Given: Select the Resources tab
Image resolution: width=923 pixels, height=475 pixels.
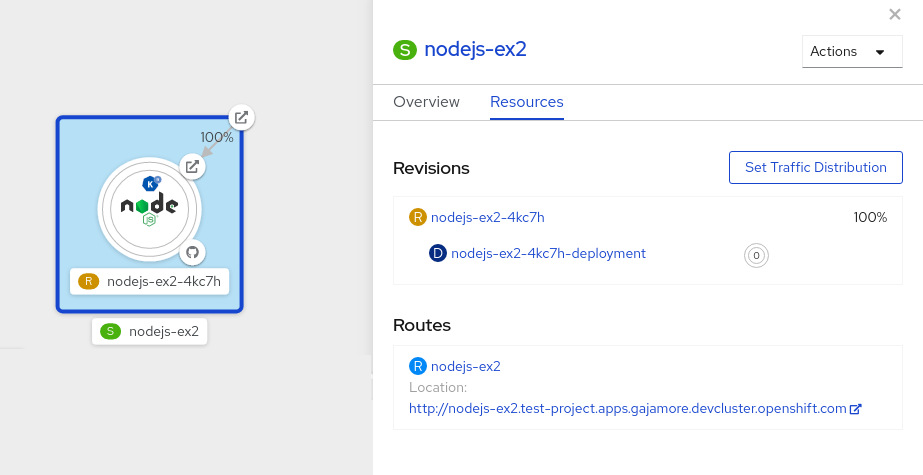Looking at the screenshot, I should [526, 102].
